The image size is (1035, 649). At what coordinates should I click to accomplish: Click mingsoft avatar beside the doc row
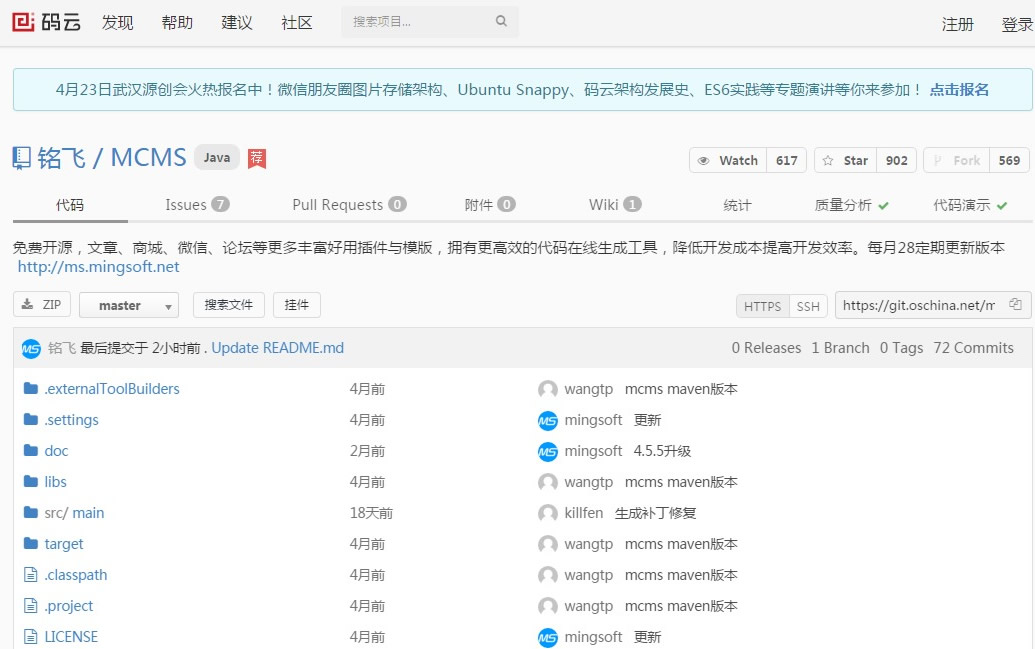tap(547, 451)
